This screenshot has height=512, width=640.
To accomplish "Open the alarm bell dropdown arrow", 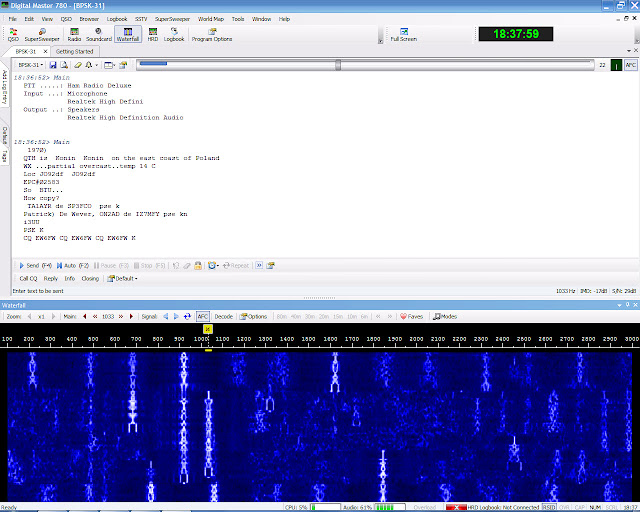I will click(x=97, y=65).
